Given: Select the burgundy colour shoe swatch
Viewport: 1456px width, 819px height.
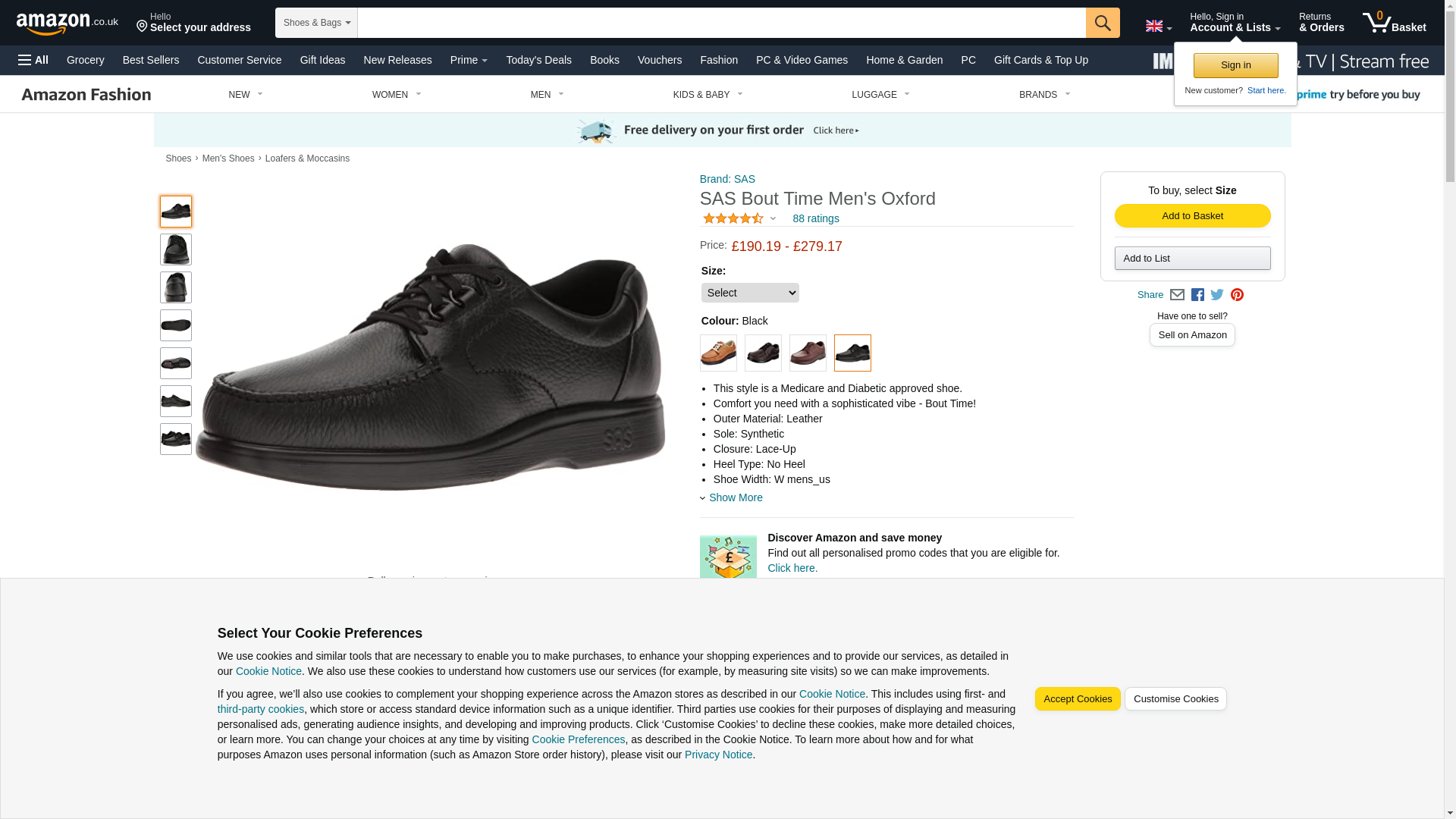Looking at the screenshot, I should [808, 353].
